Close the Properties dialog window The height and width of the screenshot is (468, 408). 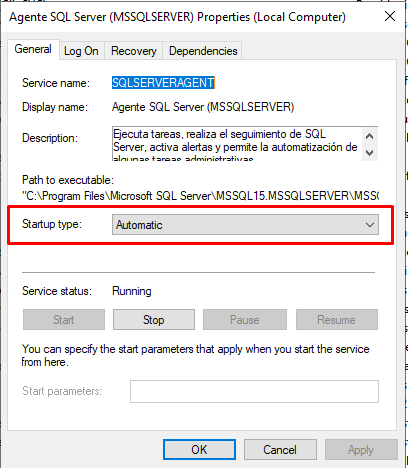click(390, 16)
